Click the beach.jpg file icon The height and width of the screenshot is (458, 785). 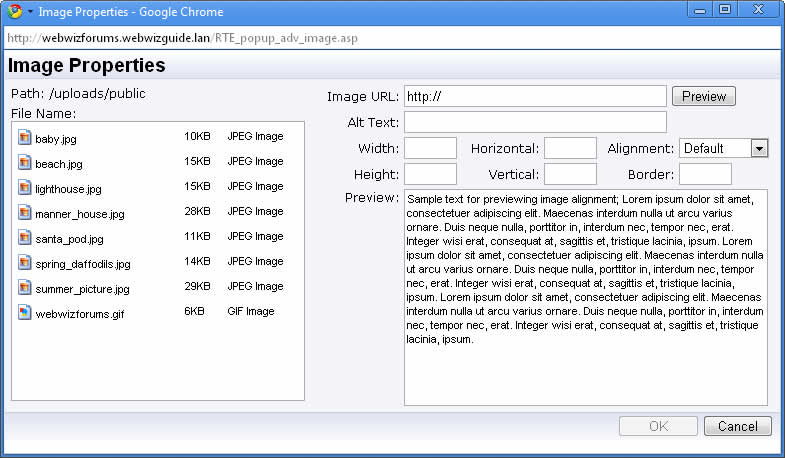(x=25, y=163)
